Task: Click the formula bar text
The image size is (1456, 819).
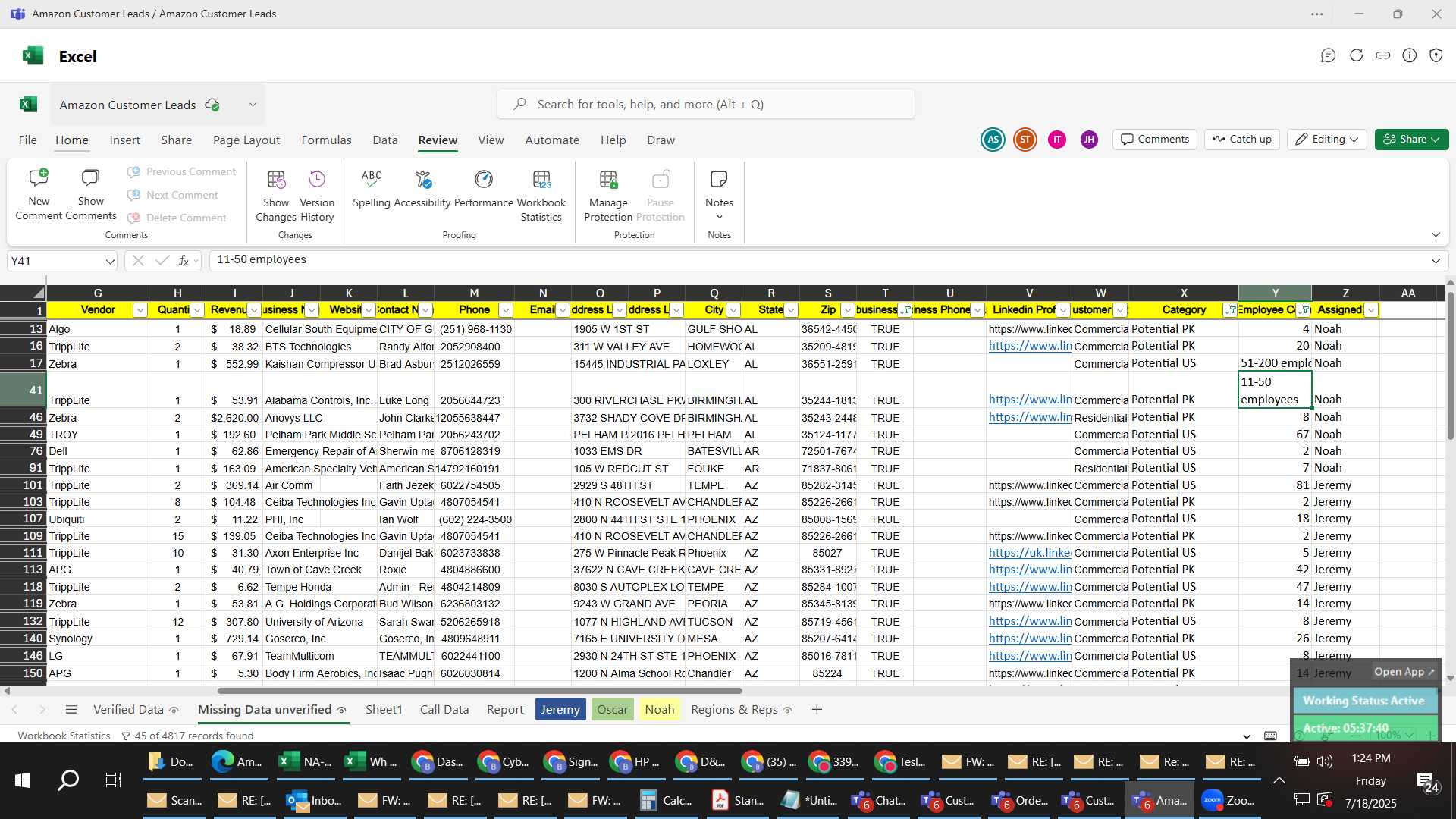Action: 262,260
